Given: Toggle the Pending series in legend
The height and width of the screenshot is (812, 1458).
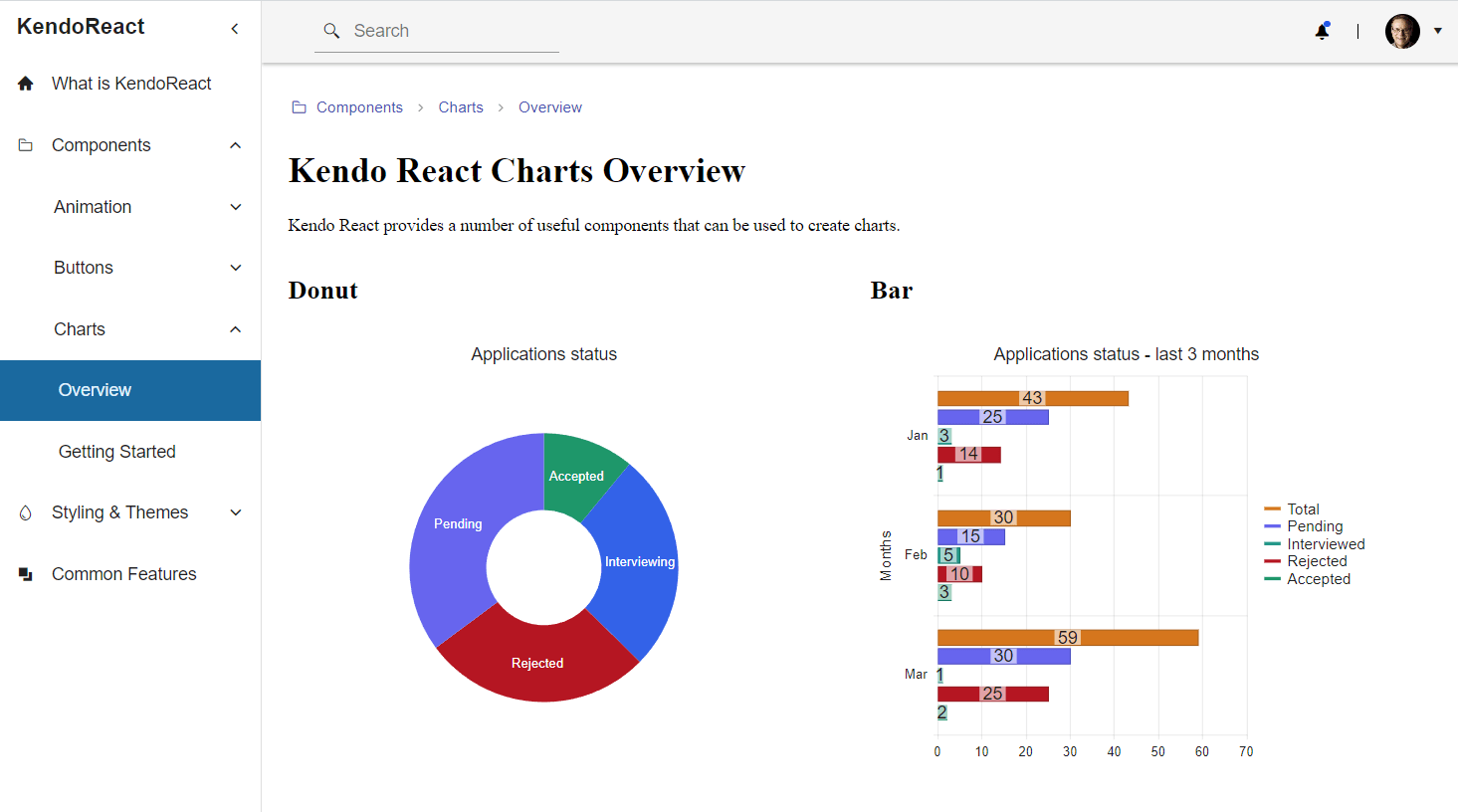Looking at the screenshot, I should (x=1304, y=526).
